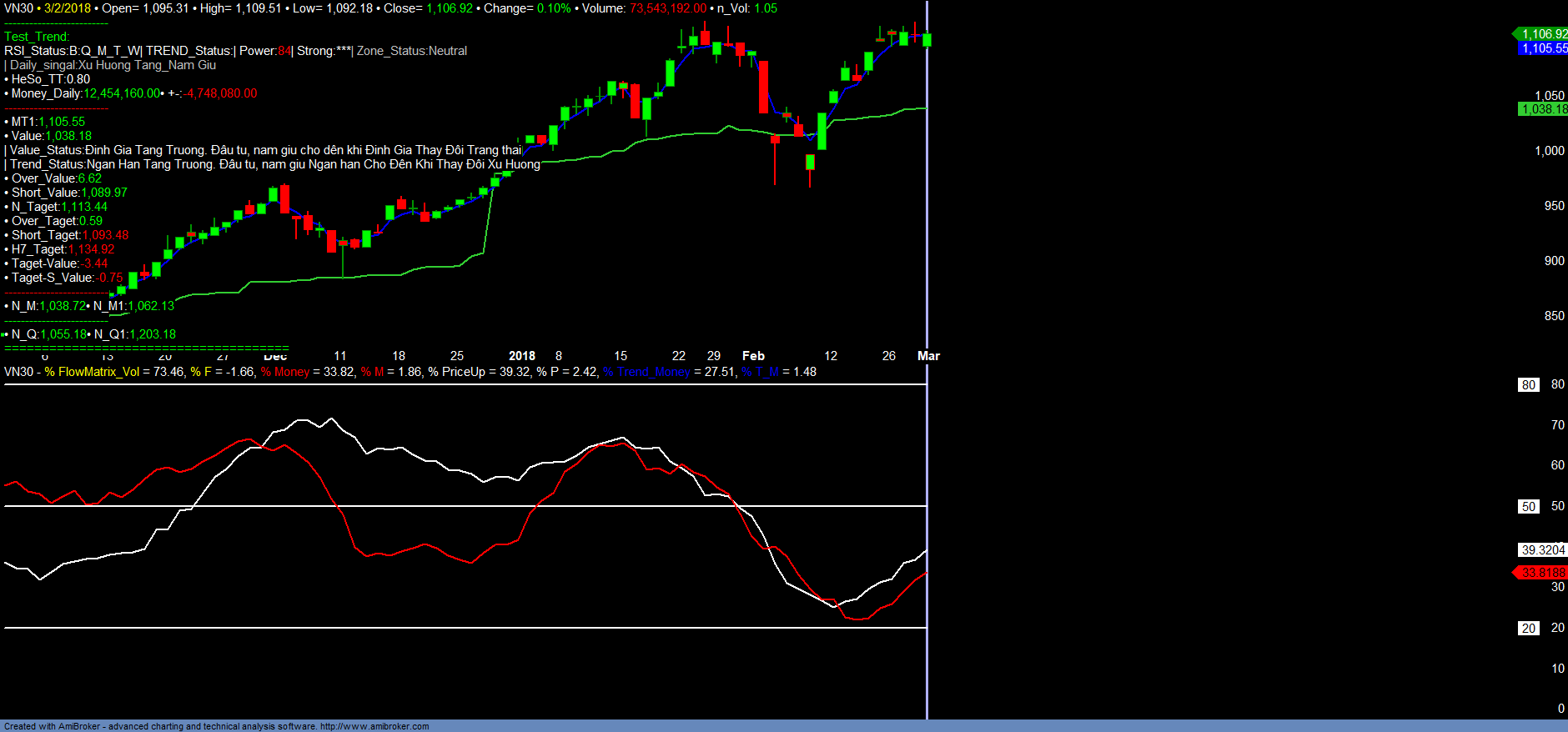Click the 1,000 price axis label
This screenshot has width=1568, height=732.
1549,151
